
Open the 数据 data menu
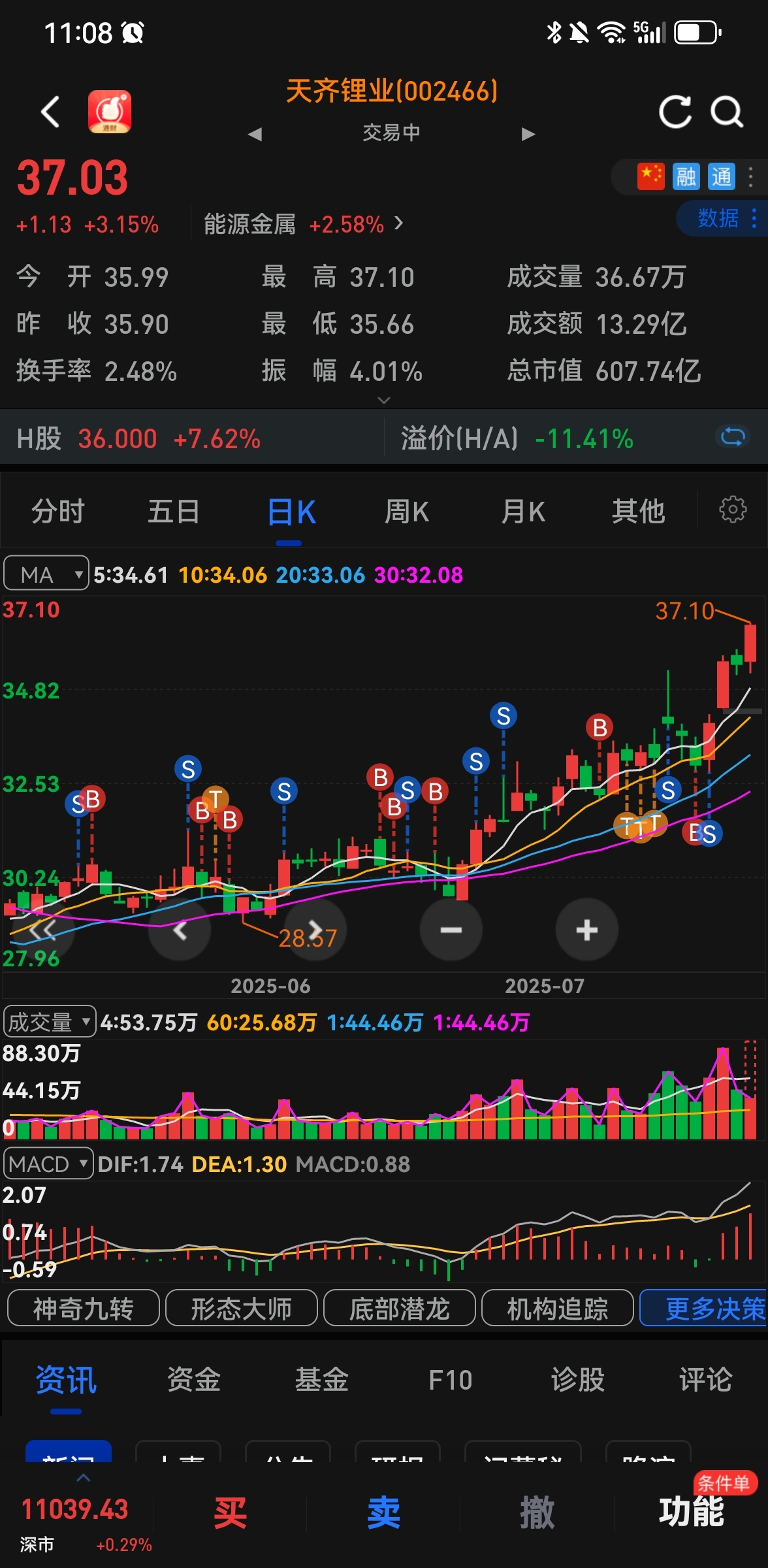[x=722, y=218]
